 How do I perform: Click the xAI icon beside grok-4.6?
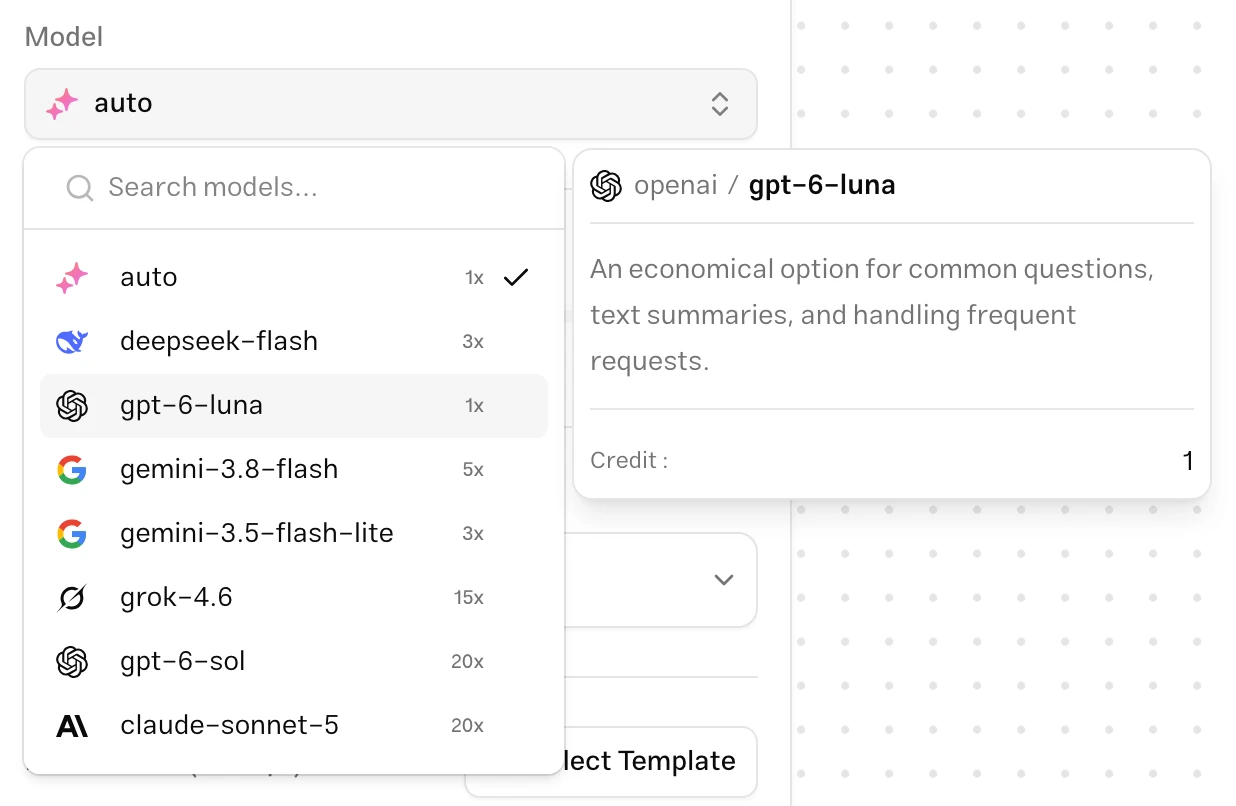(x=72, y=598)
